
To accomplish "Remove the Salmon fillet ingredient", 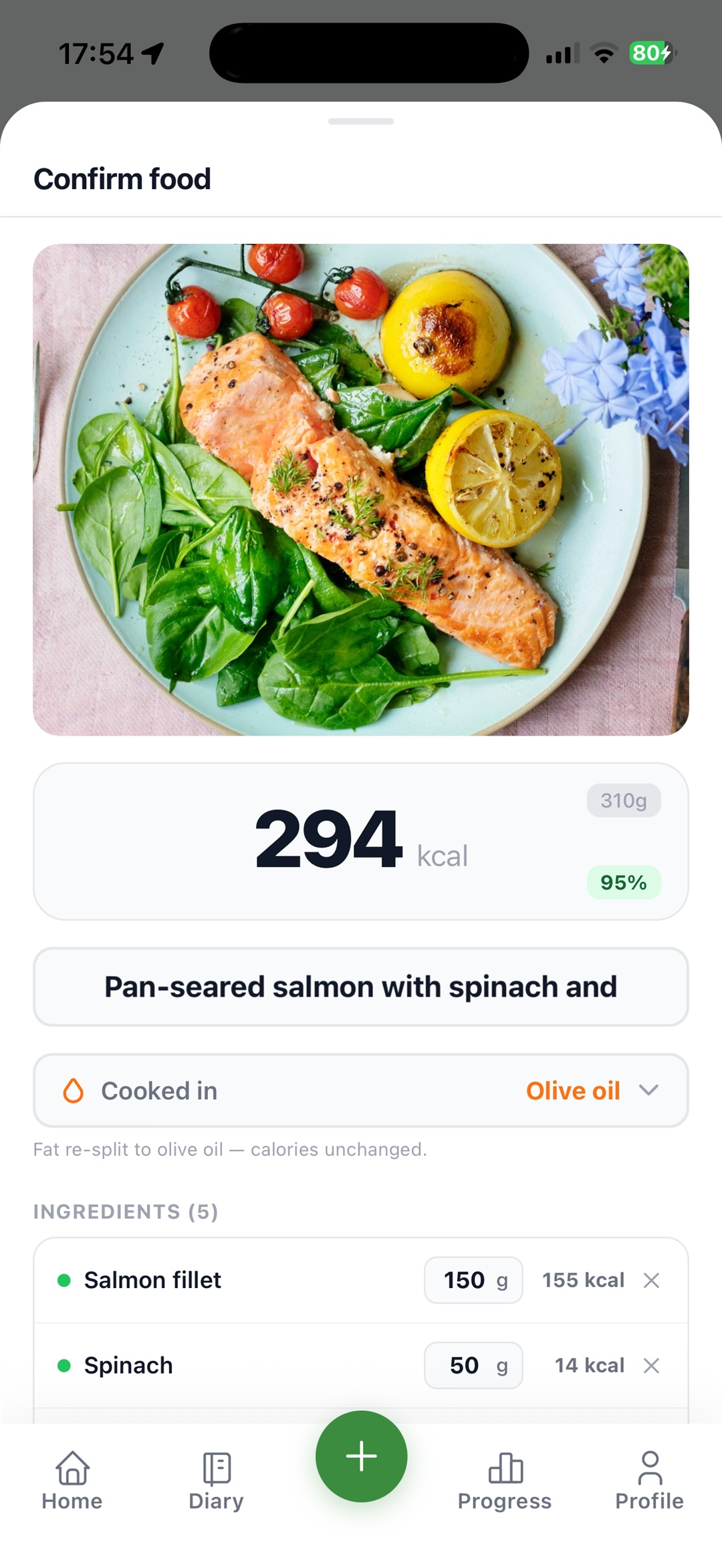I will point(651,1280).
